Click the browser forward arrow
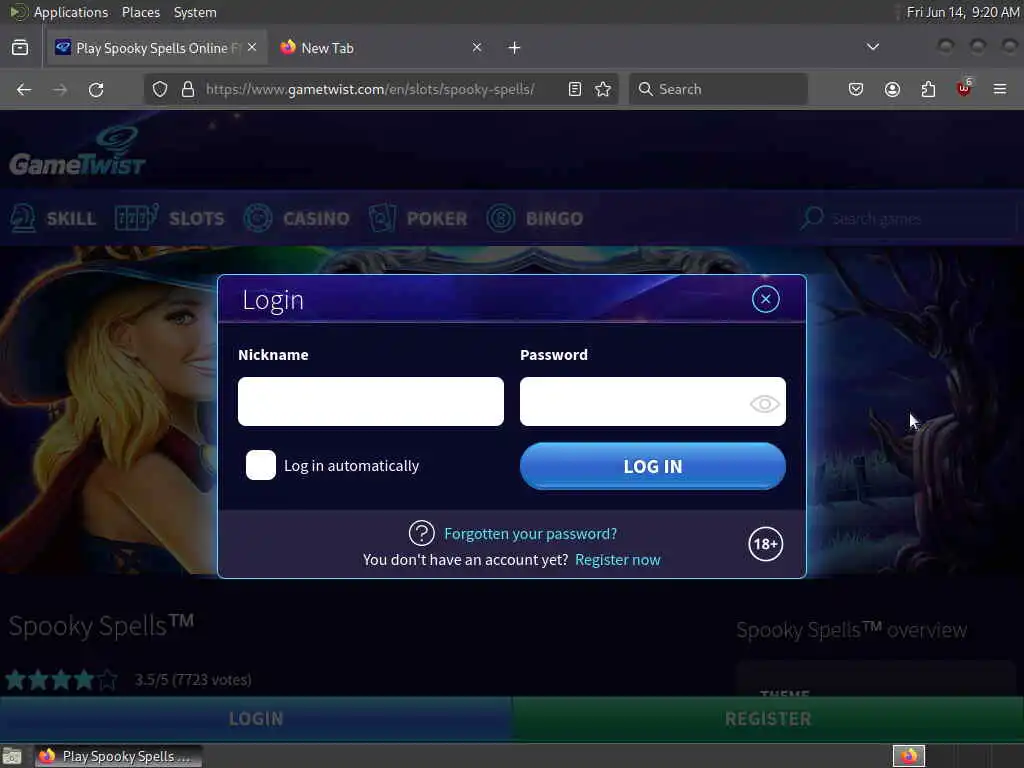1024x768 pixels. click(x=60, y=89)
